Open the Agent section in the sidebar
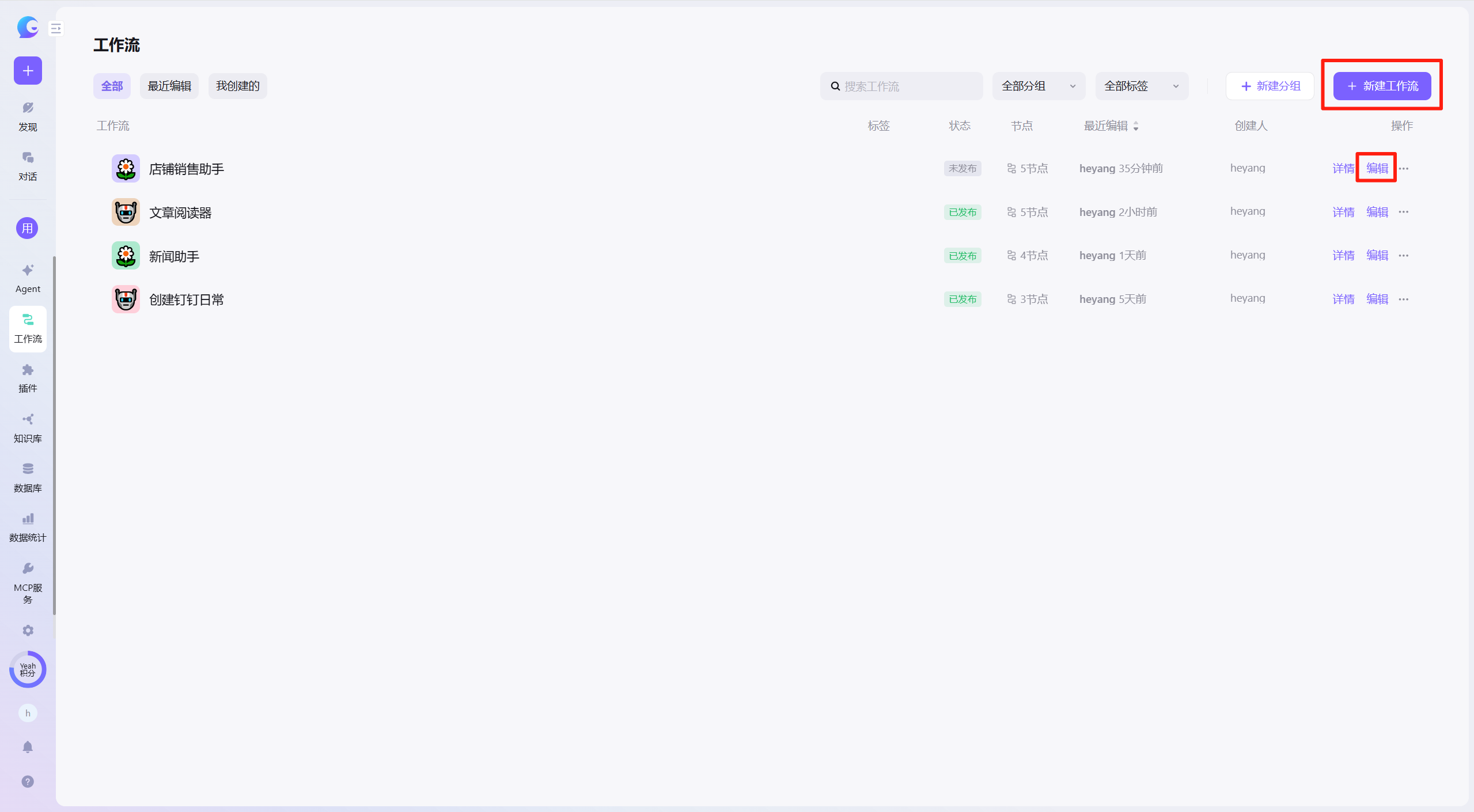This screenshot has height=812, width=1474. tap(28, 279)
